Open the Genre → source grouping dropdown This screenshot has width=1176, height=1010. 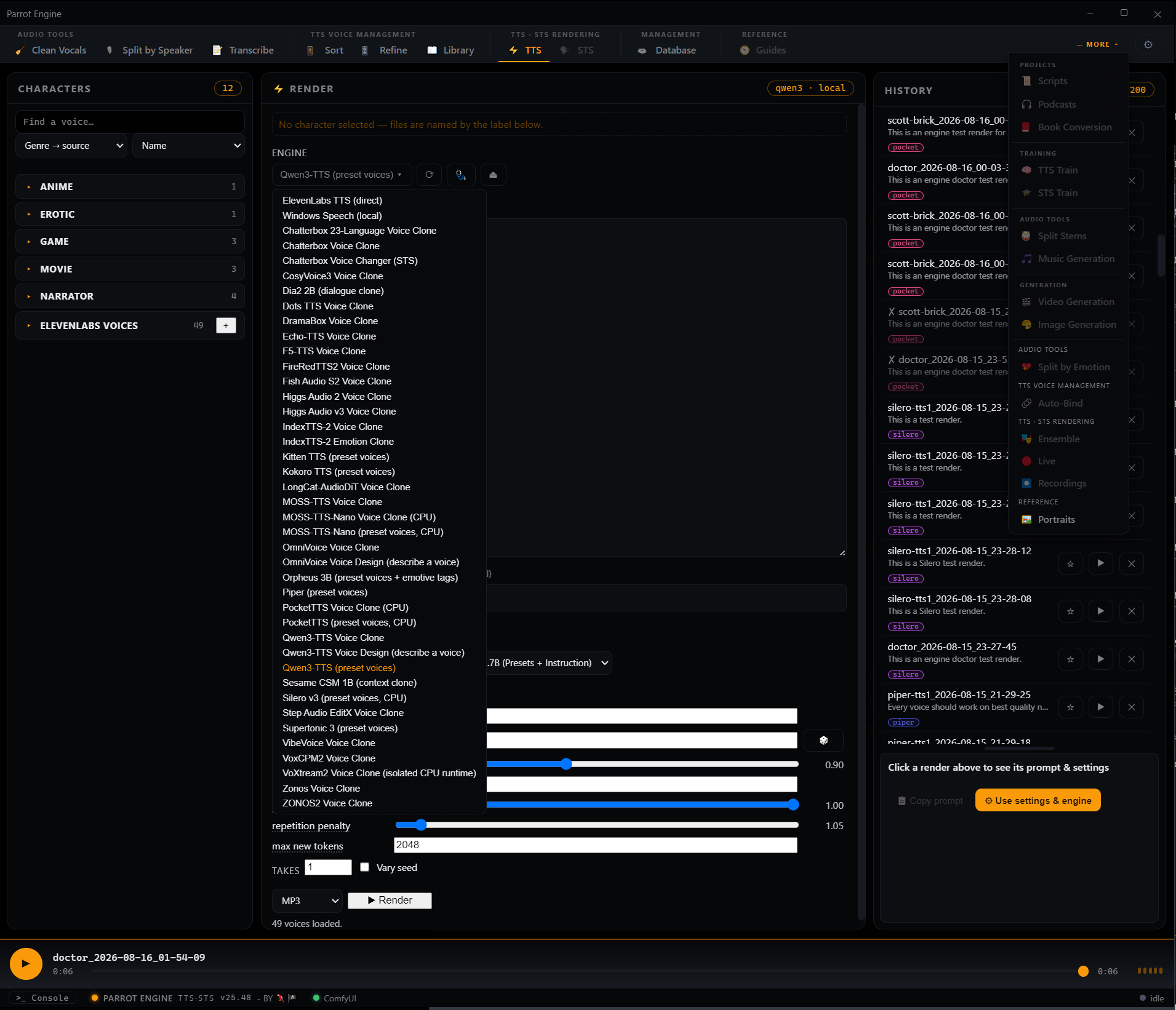point(71,146)
